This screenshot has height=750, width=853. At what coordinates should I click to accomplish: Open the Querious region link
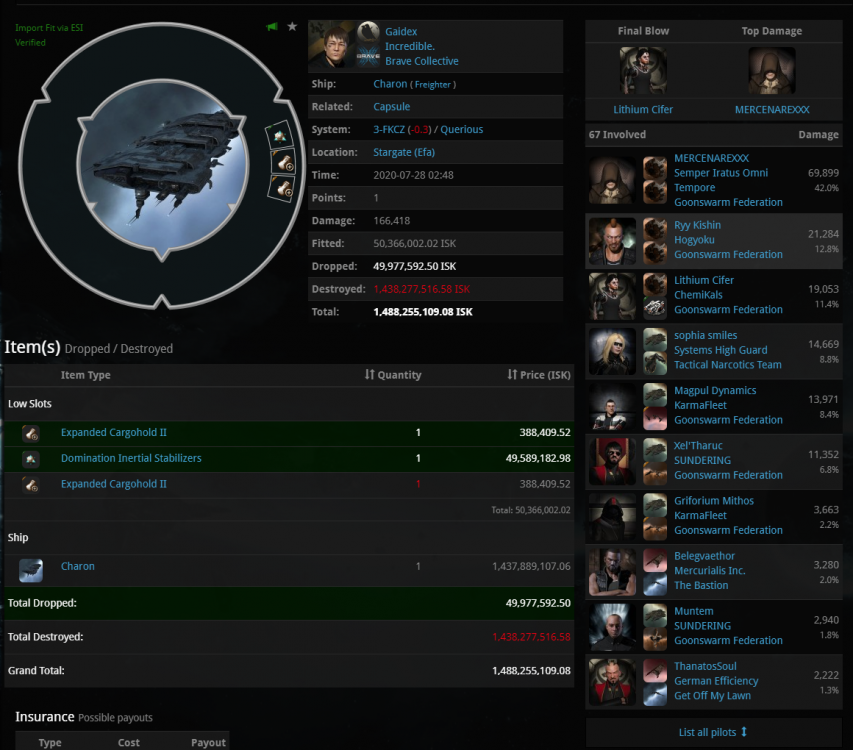[461, 130]
